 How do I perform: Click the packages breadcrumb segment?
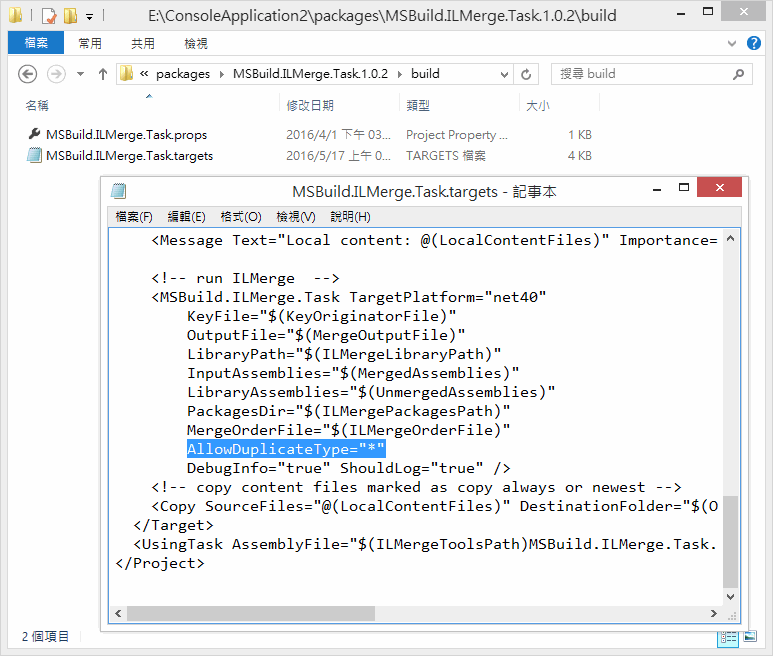pos(183,74)
